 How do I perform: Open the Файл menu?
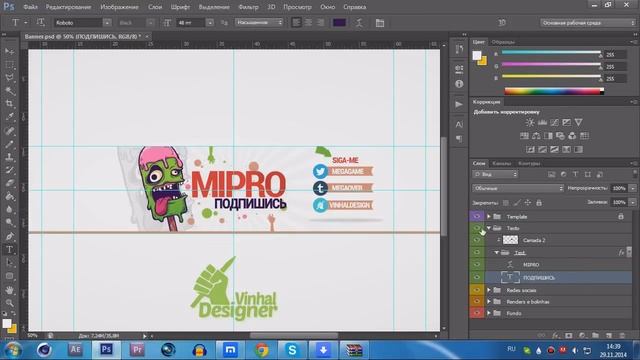point(30,7)
